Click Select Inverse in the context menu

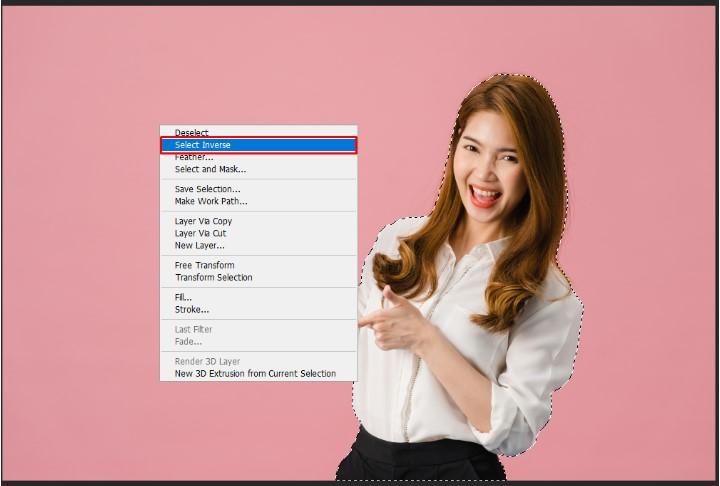click(x=258, y=145)
